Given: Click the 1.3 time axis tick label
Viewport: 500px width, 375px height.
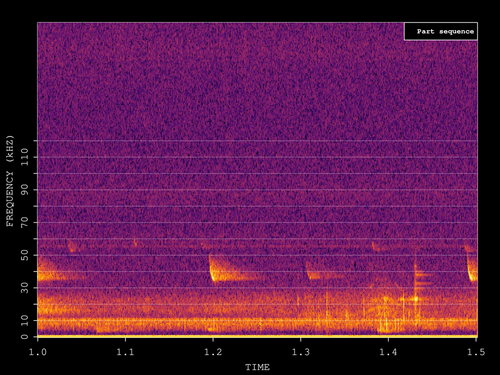Looking at the screenshot, I should click(x=301, y=352).
